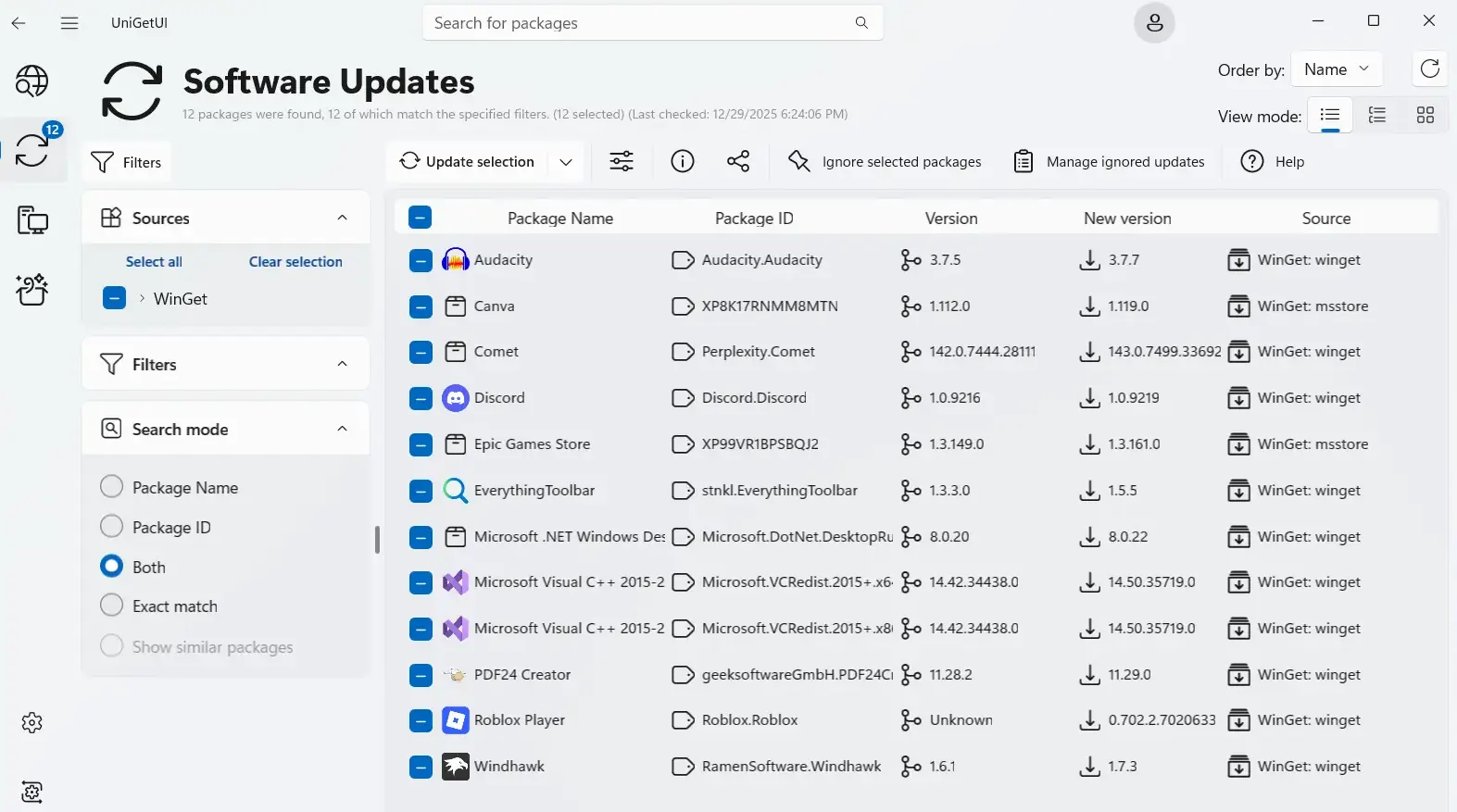
Task: Open Software Updates sidebar icon with badge
Action: click(31, 149)
